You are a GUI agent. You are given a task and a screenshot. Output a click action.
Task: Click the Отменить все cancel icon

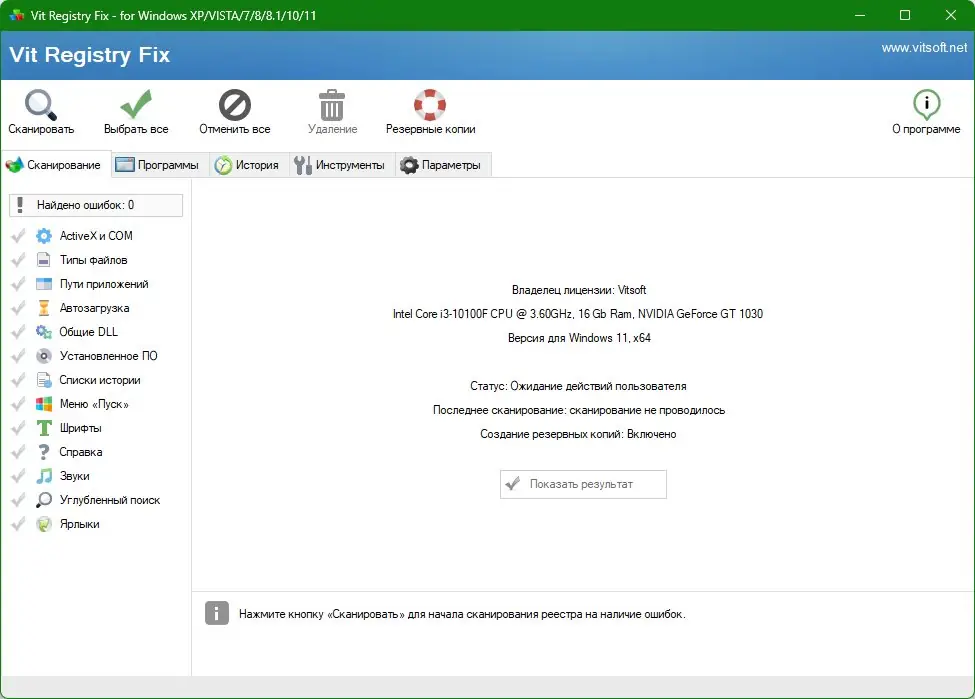point(233,103)
